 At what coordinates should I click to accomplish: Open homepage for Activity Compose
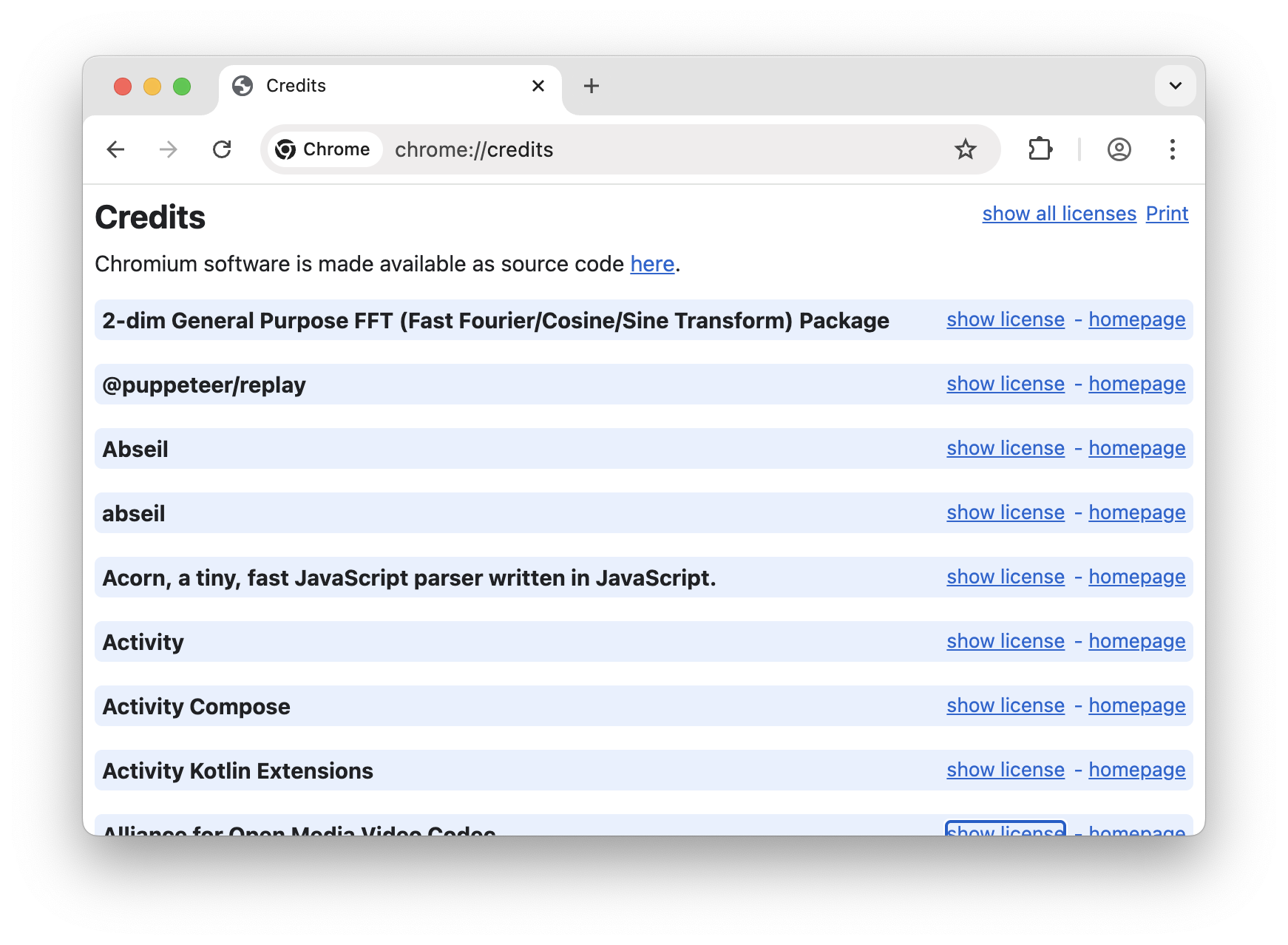(x=1136, y=705)
